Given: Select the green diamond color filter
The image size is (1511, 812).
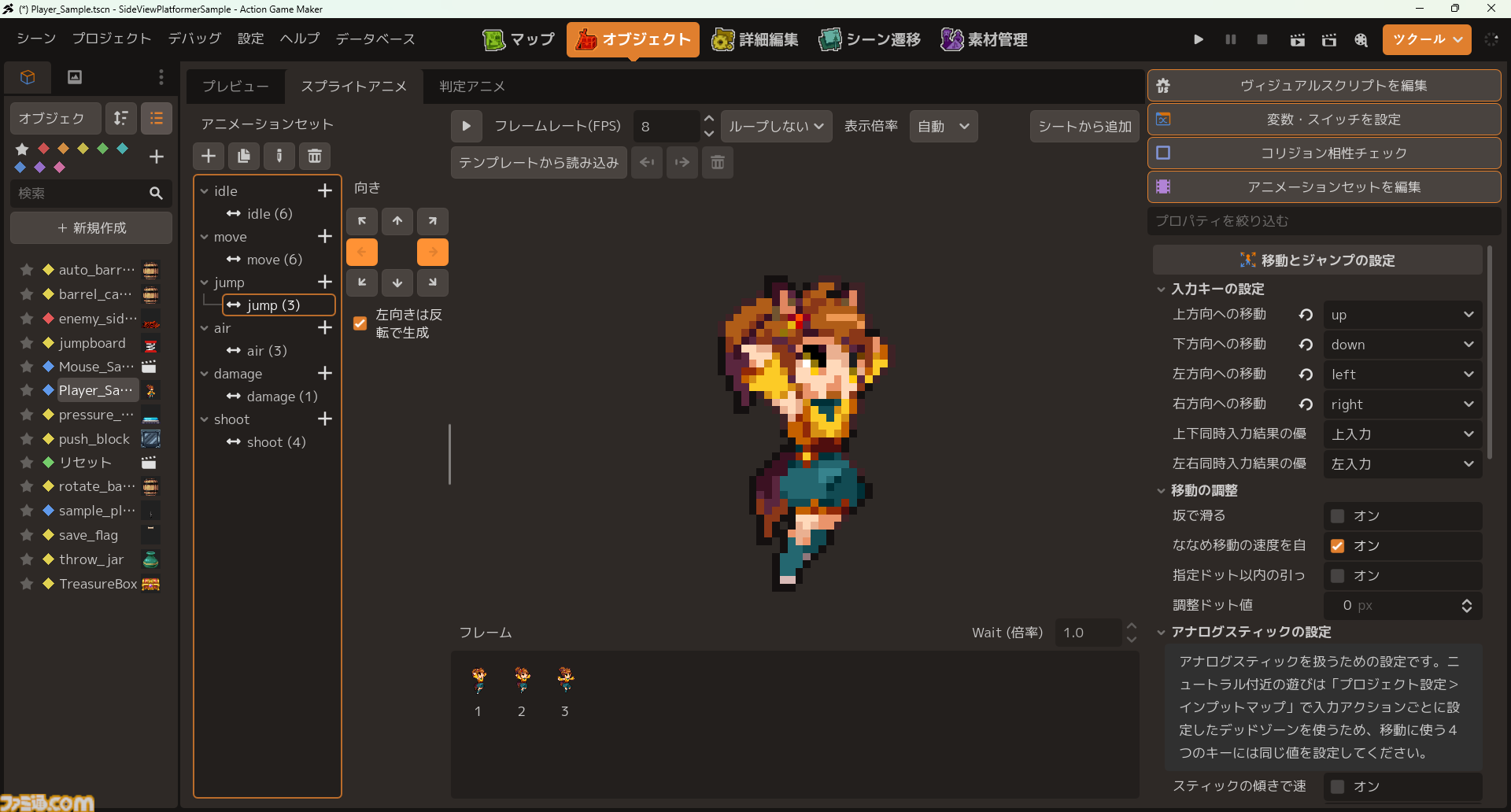Looking at the screenshot, I should 102,148.
